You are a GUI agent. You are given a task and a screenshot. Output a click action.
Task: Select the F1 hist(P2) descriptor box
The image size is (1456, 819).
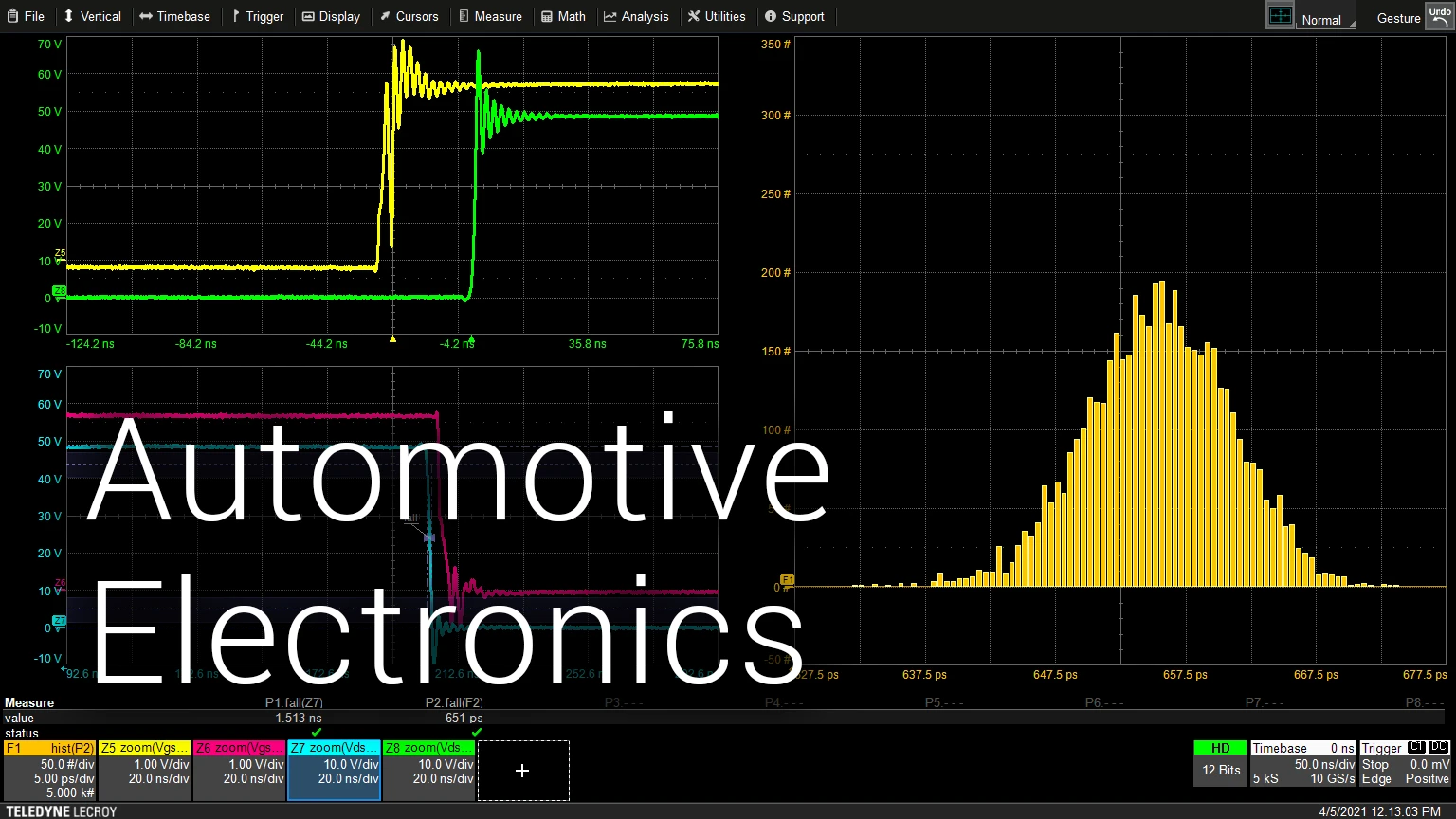[x=49, y=771]
